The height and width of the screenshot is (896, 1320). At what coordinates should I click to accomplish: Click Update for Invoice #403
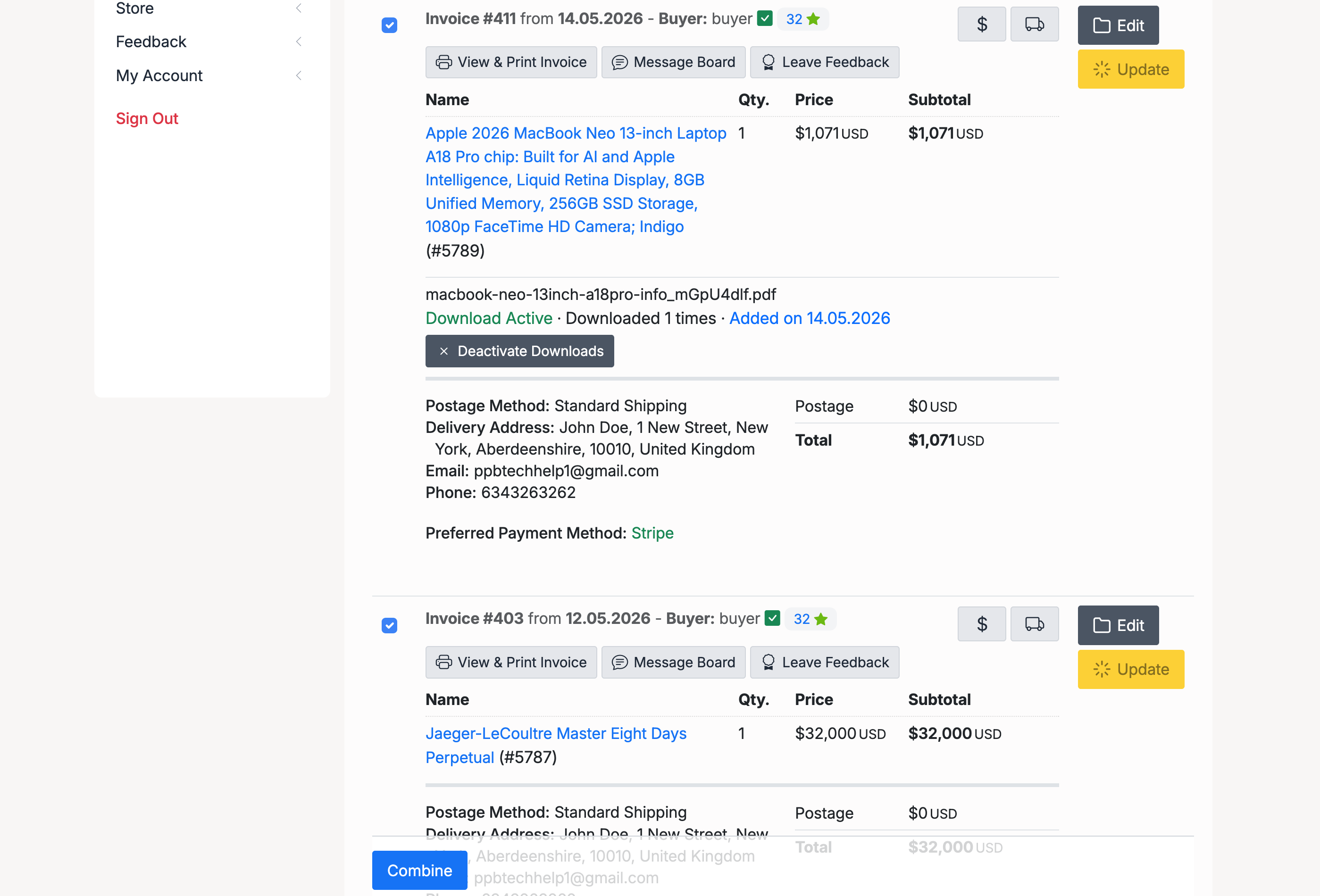coord(1131,670)
